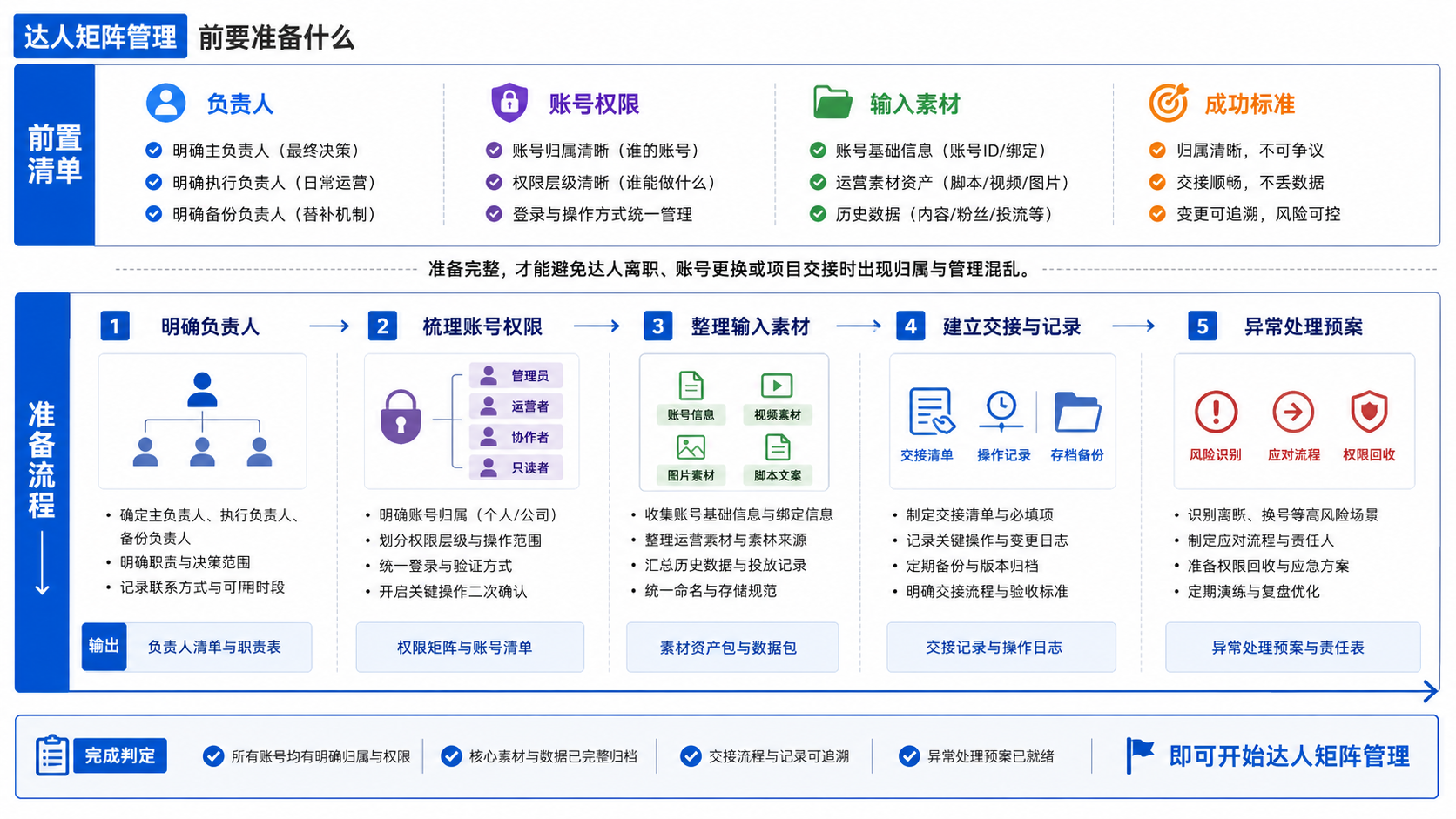Select the 管理员 role icon

click(489, 375)
